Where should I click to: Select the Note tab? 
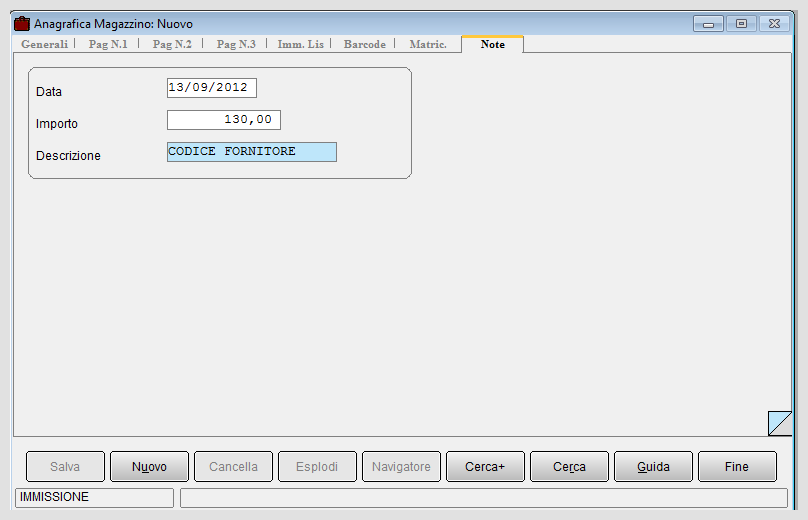click(x=493, y=44)
